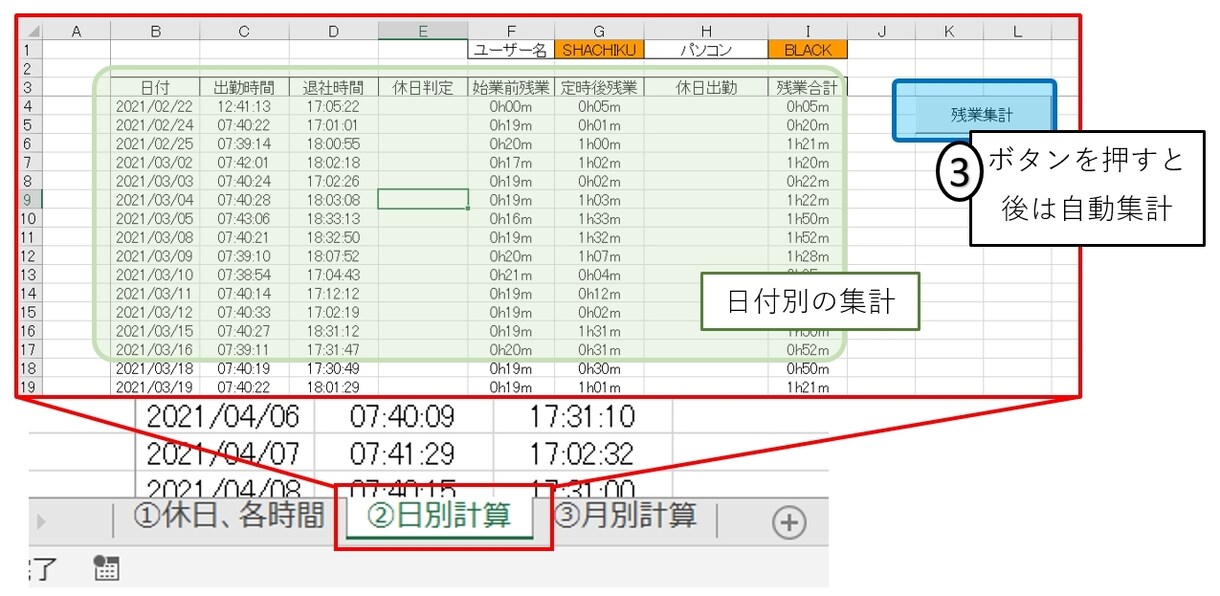Select column H header
This screenshot has height=596, width=1220.
coord(706,31)
